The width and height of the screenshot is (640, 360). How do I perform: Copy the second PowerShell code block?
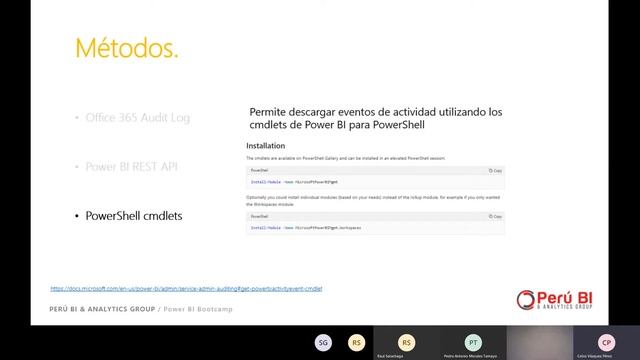[x=495, y=216]
